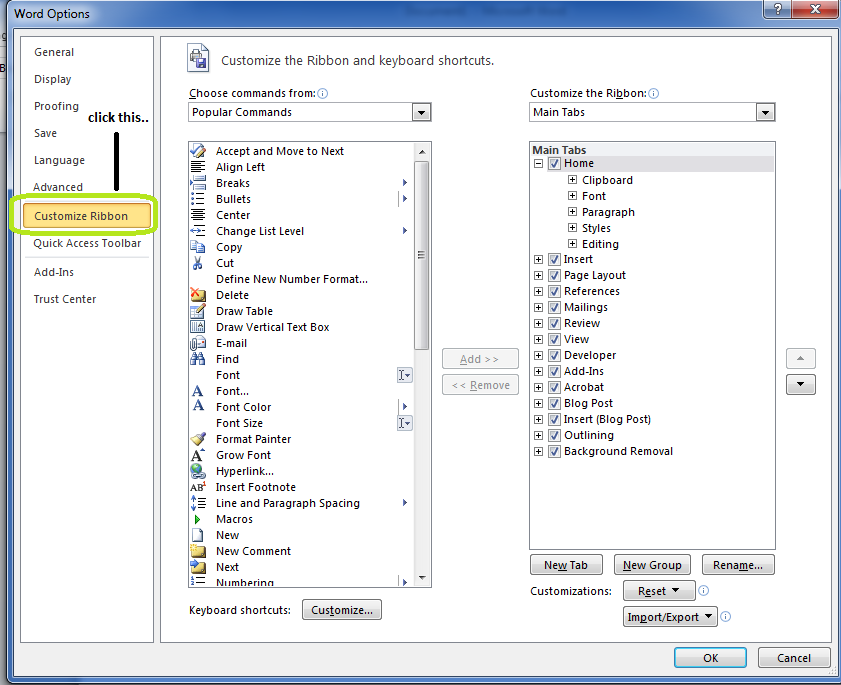
Task: Select the Font Color icon
Action: [198, 407]
